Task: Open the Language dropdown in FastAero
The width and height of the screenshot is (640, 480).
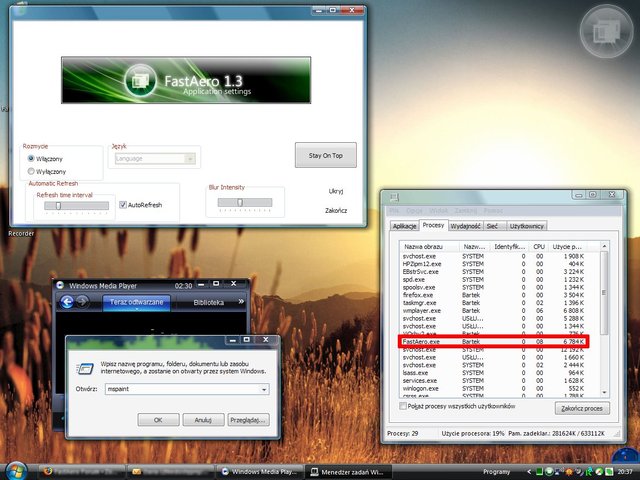Action: pyautogui.click(x=155, y=158)
